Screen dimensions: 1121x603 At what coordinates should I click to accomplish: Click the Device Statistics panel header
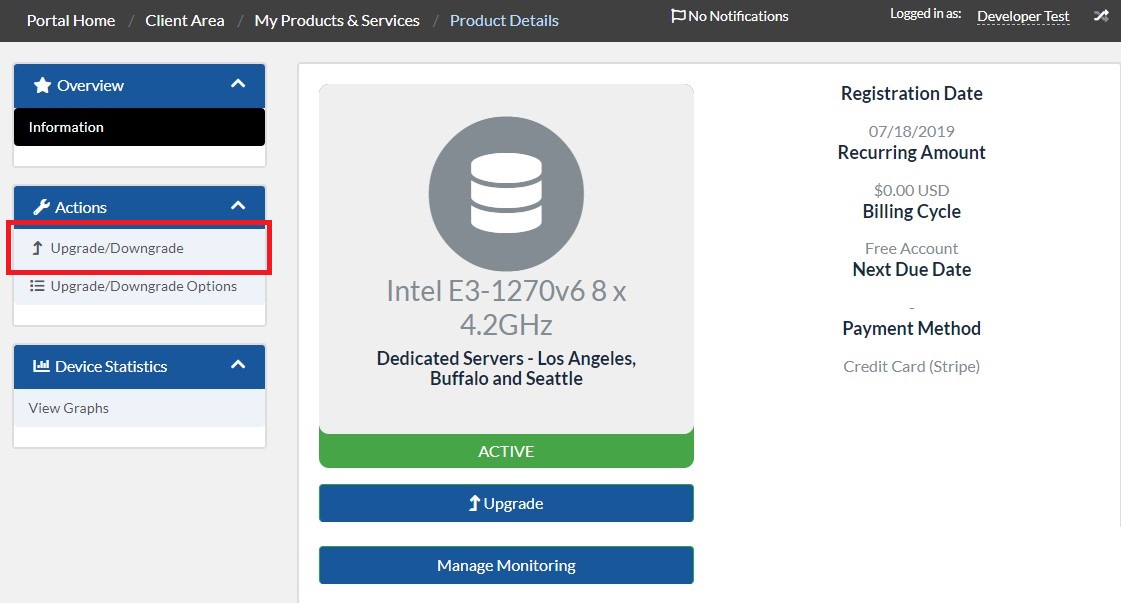coord(139,367)
